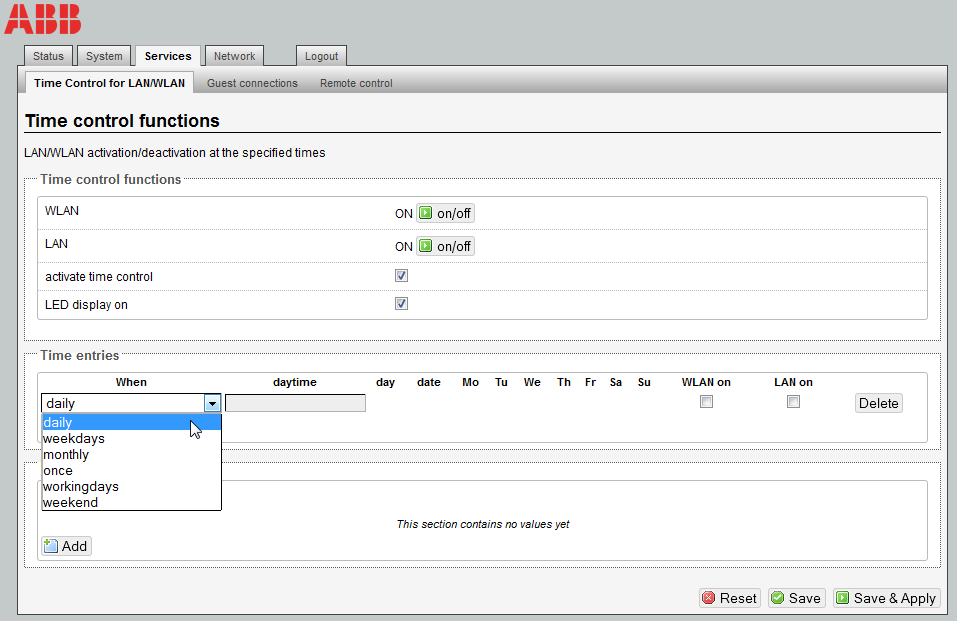
Task: Switch to Guest connections subtab
Action: [252, 83]
